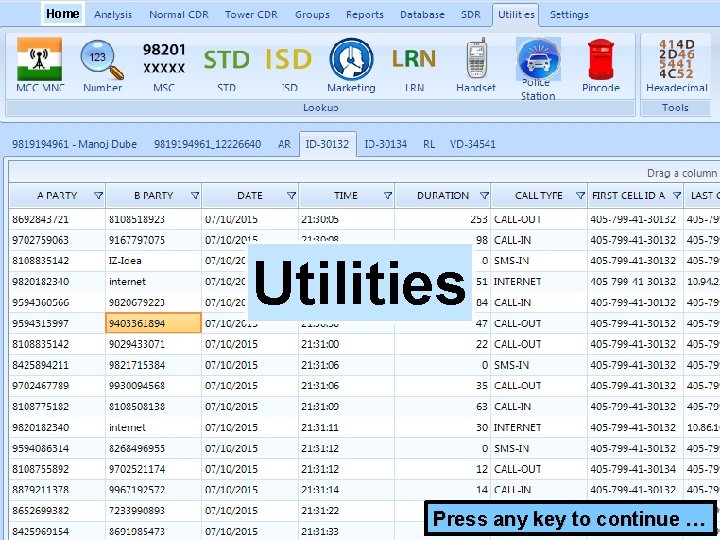This screenshot has height=540, width=720.
Task: Open the Pincode lookup tool
Action: (601, 64)
